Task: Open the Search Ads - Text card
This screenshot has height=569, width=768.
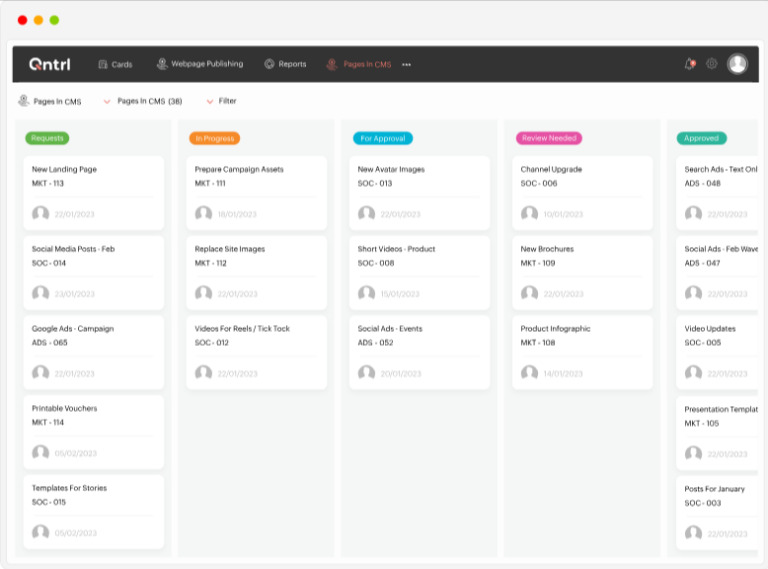Action: coord(717,193)
